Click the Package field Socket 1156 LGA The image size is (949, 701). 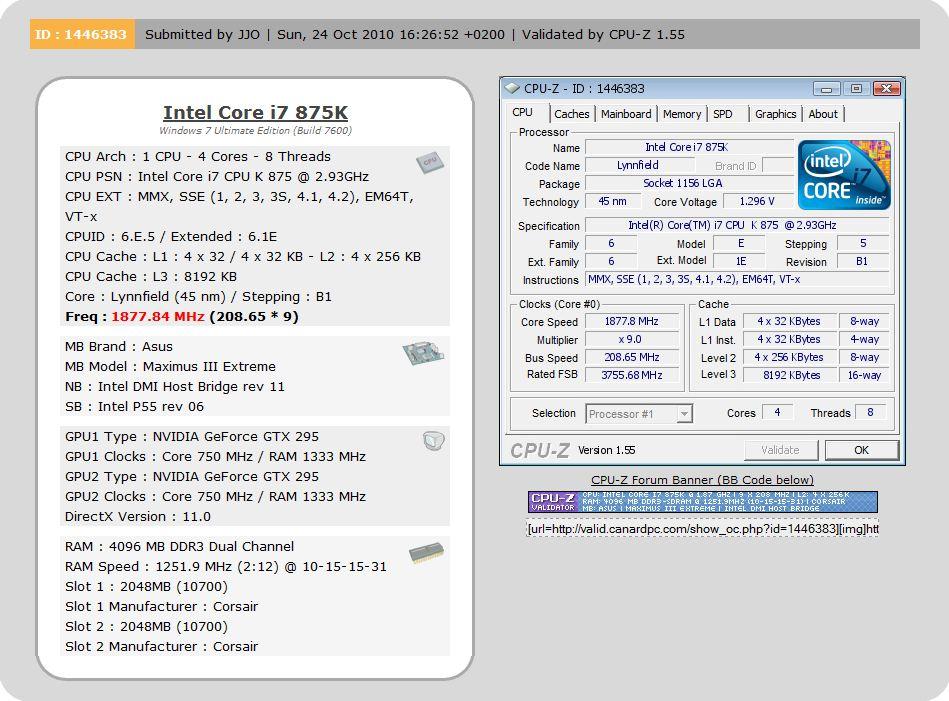click(689, 183)
